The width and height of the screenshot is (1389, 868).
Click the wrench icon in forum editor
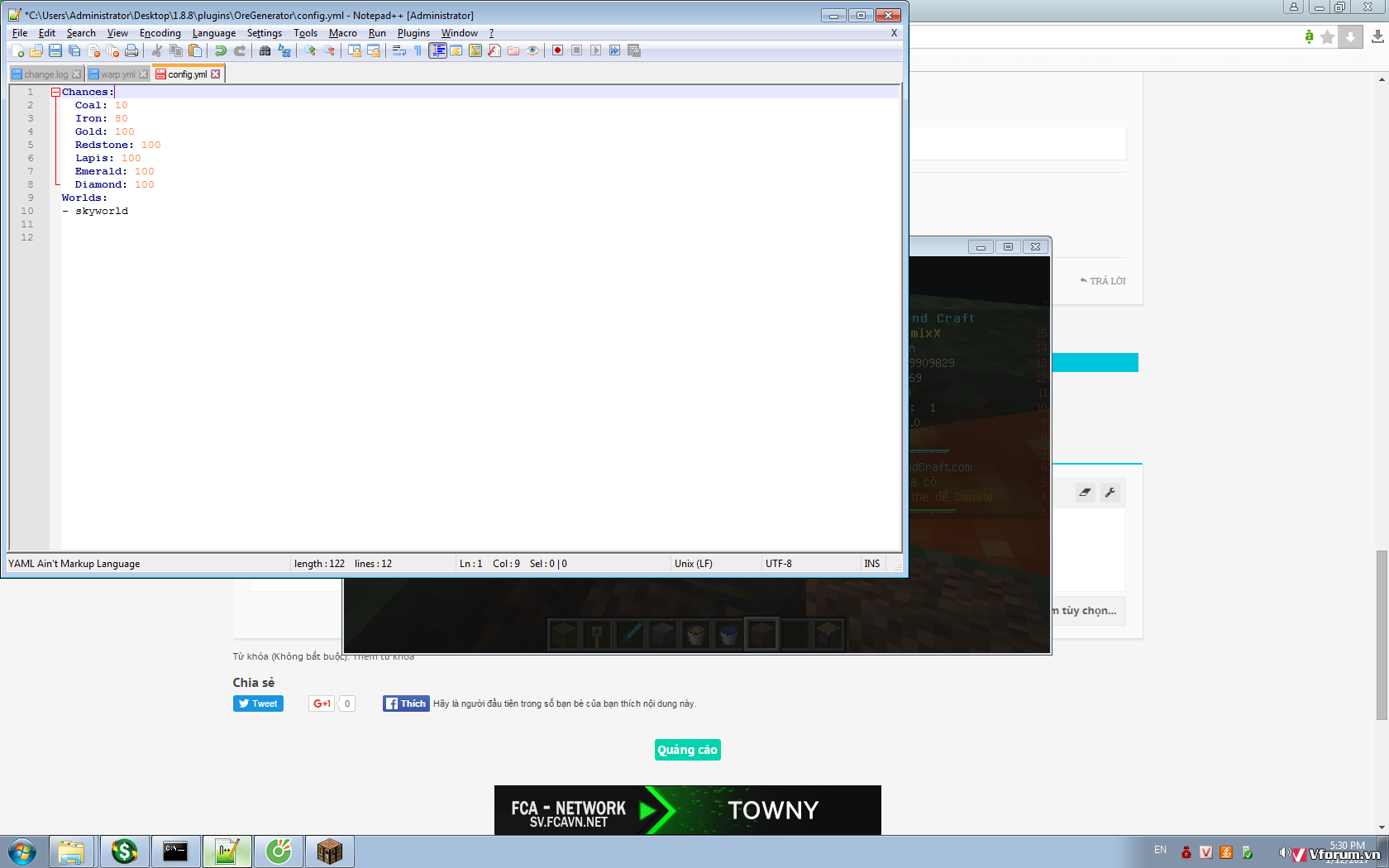(x=1110, y=493)
